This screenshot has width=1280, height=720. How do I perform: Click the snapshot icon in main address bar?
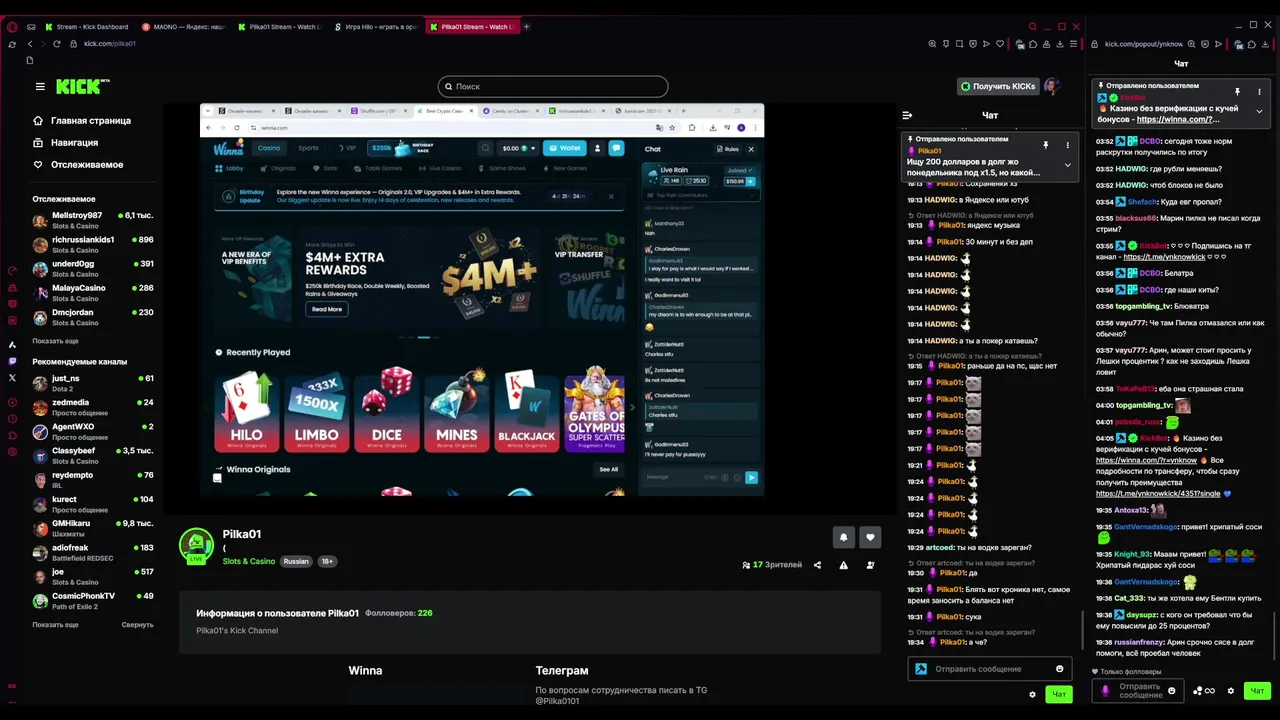959,44
